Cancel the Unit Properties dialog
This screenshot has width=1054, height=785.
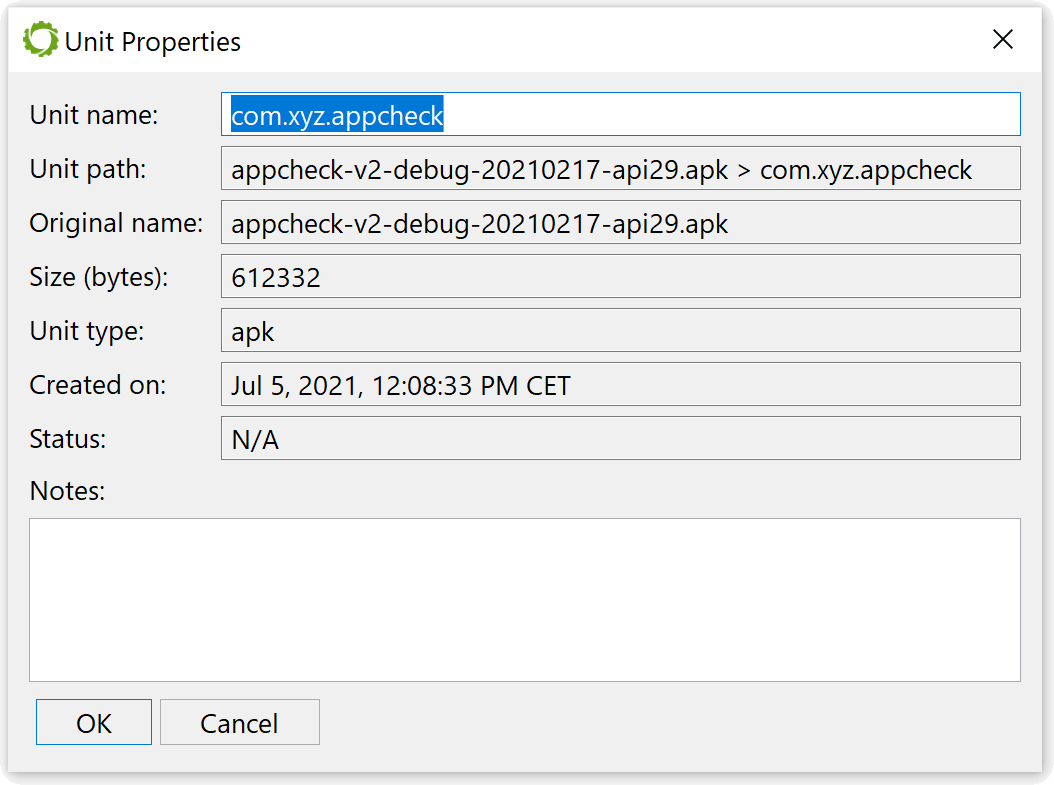coord(239,722)
